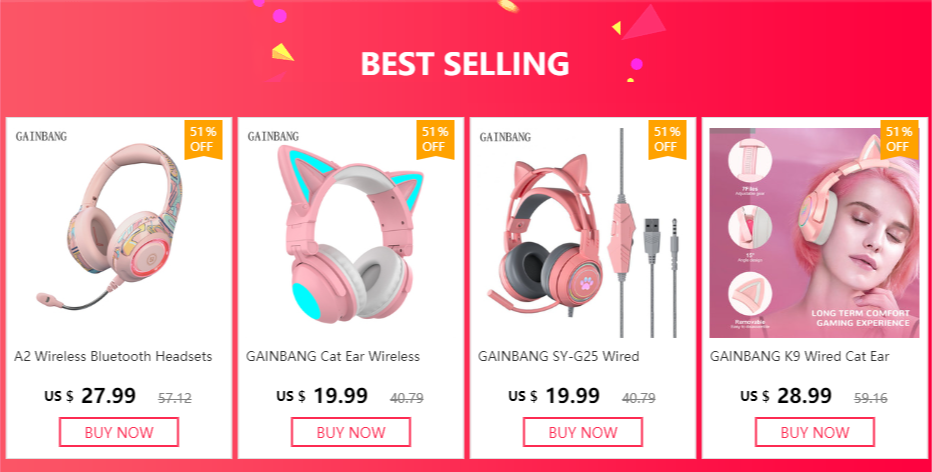Open the K9 headset image with pink-haired model
Screen dimensions: 932x472
coord(814,232)
